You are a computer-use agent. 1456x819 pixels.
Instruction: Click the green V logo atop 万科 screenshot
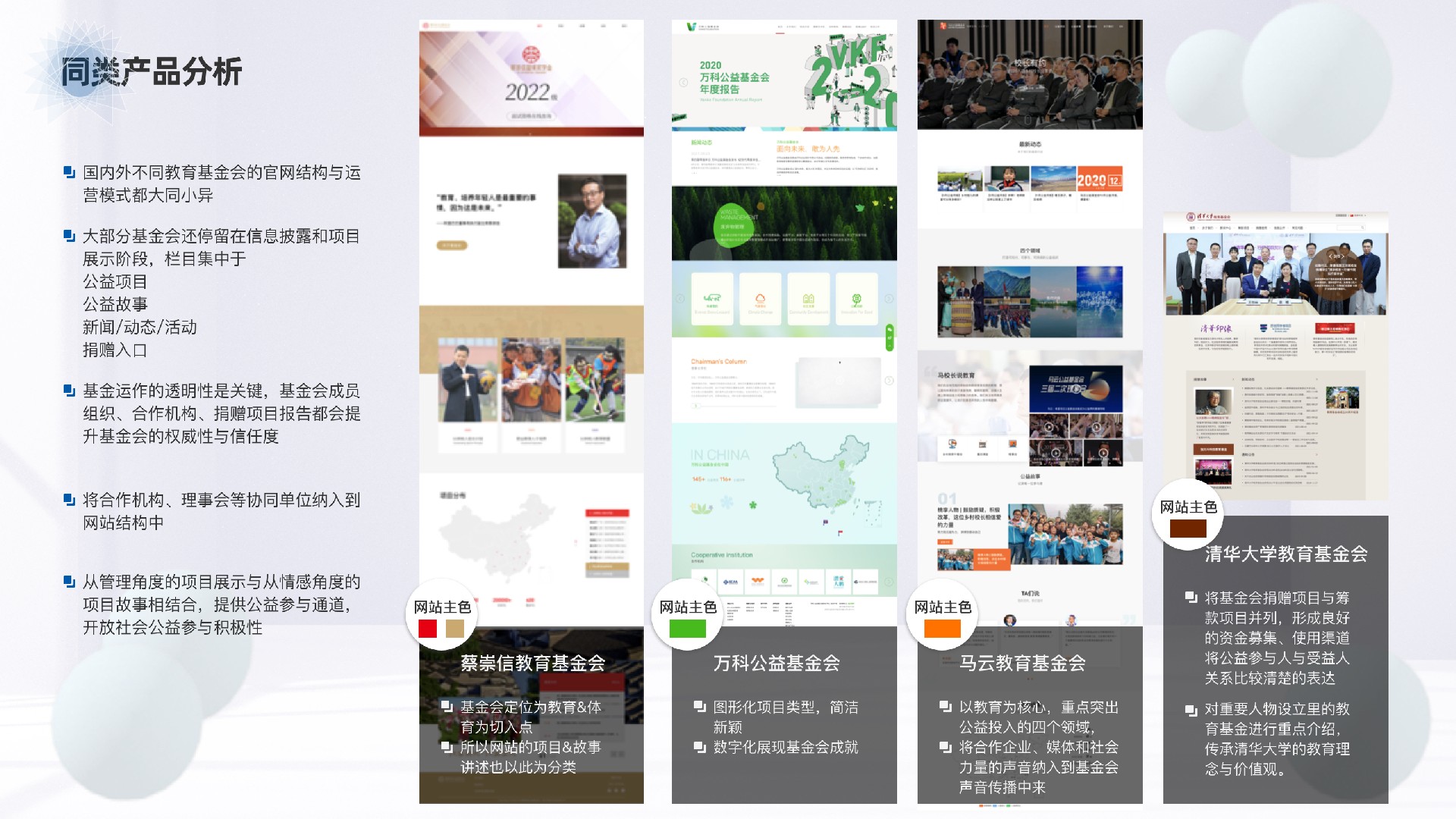coord(692,27)
